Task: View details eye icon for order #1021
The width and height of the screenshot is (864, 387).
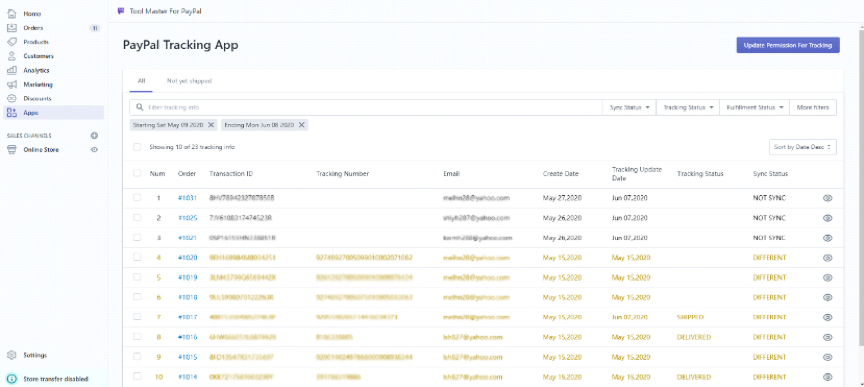Action: point(827,238)
